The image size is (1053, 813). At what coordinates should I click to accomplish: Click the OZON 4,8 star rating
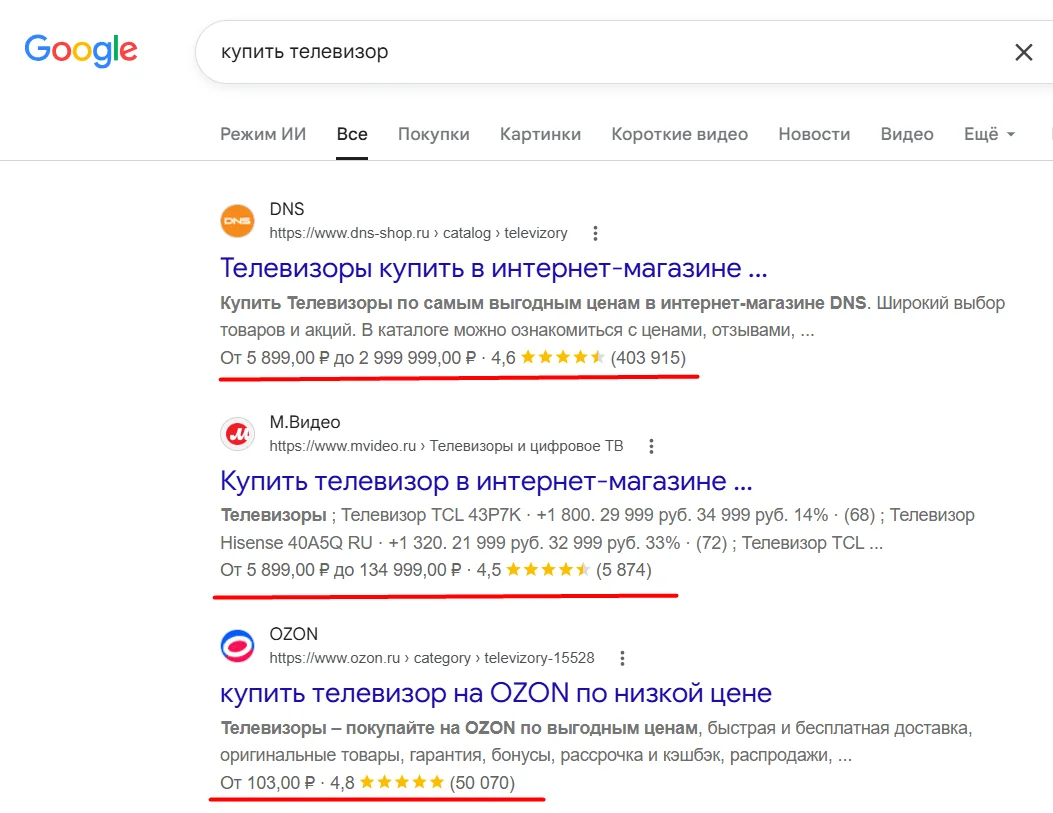pyautogui.click(x=387, y=783)
